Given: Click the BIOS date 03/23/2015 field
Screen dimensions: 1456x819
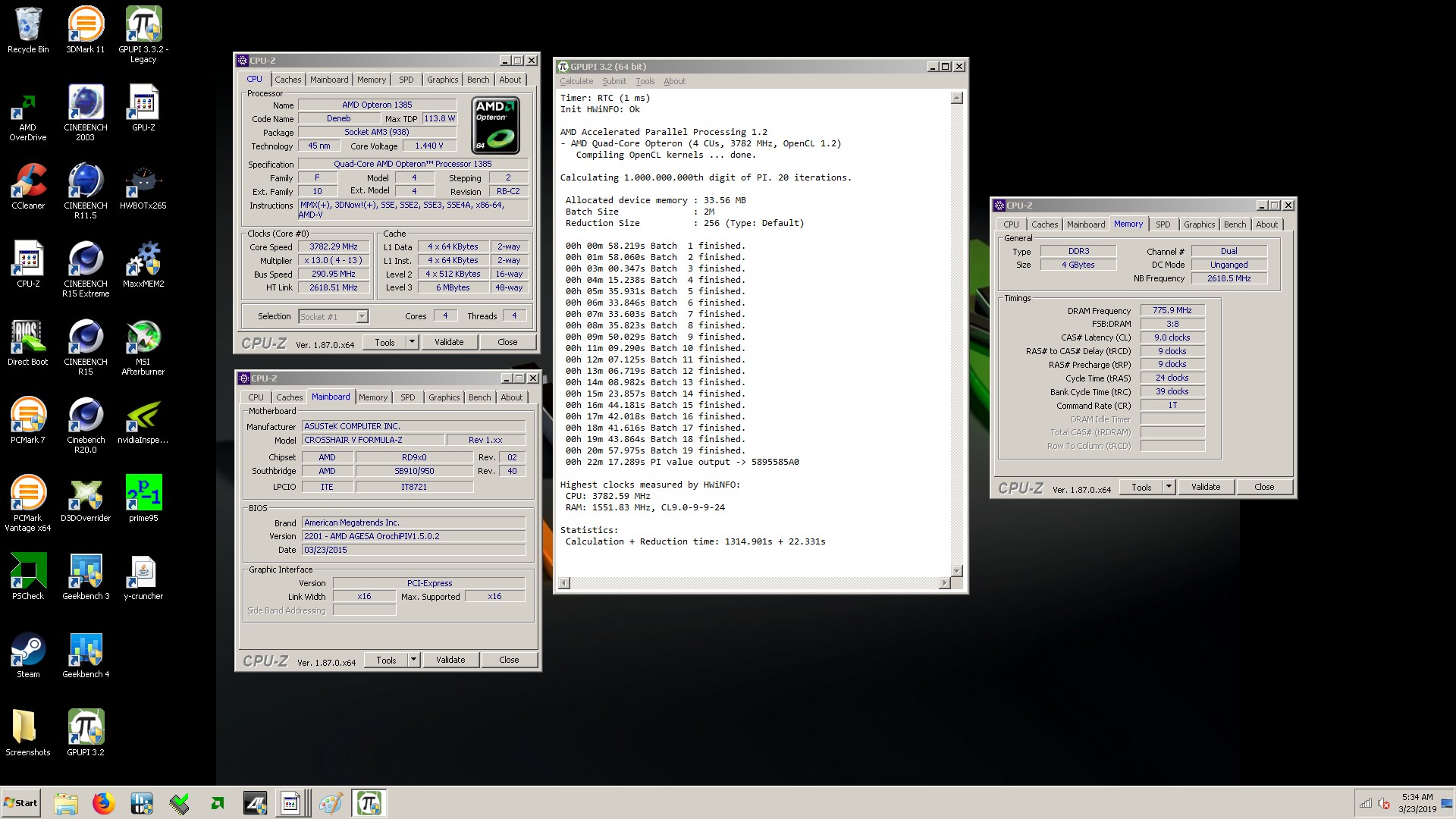Looking at the screenshot, I should tap(413, 550).
